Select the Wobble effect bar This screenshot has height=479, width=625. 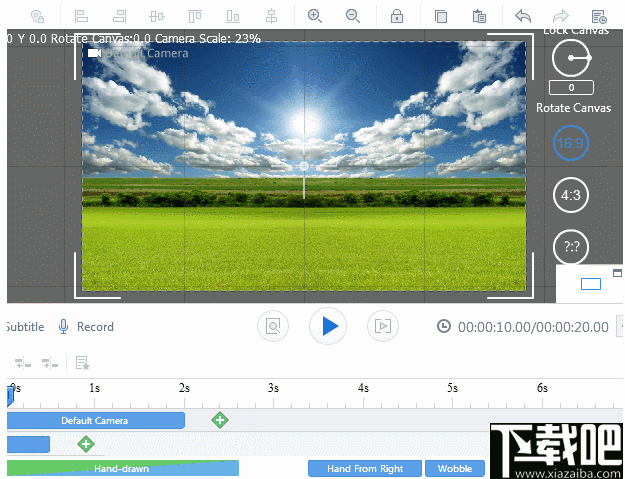pos(455,469)
